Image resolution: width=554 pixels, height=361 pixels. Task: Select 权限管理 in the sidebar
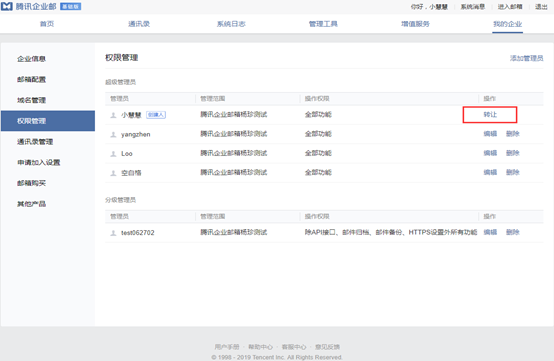tap(48, 121)
